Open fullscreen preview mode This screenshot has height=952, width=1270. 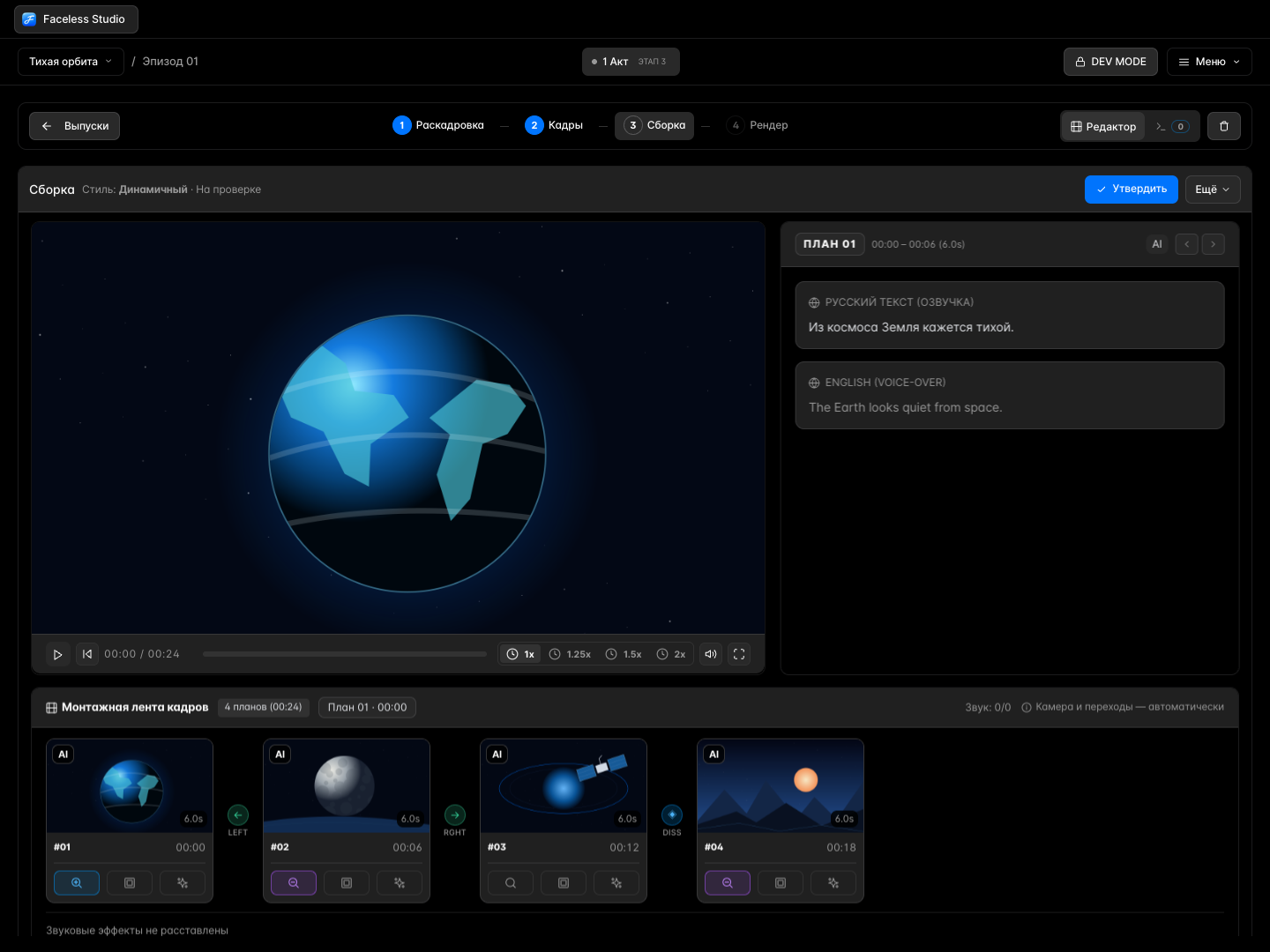[x=739, y=654]
